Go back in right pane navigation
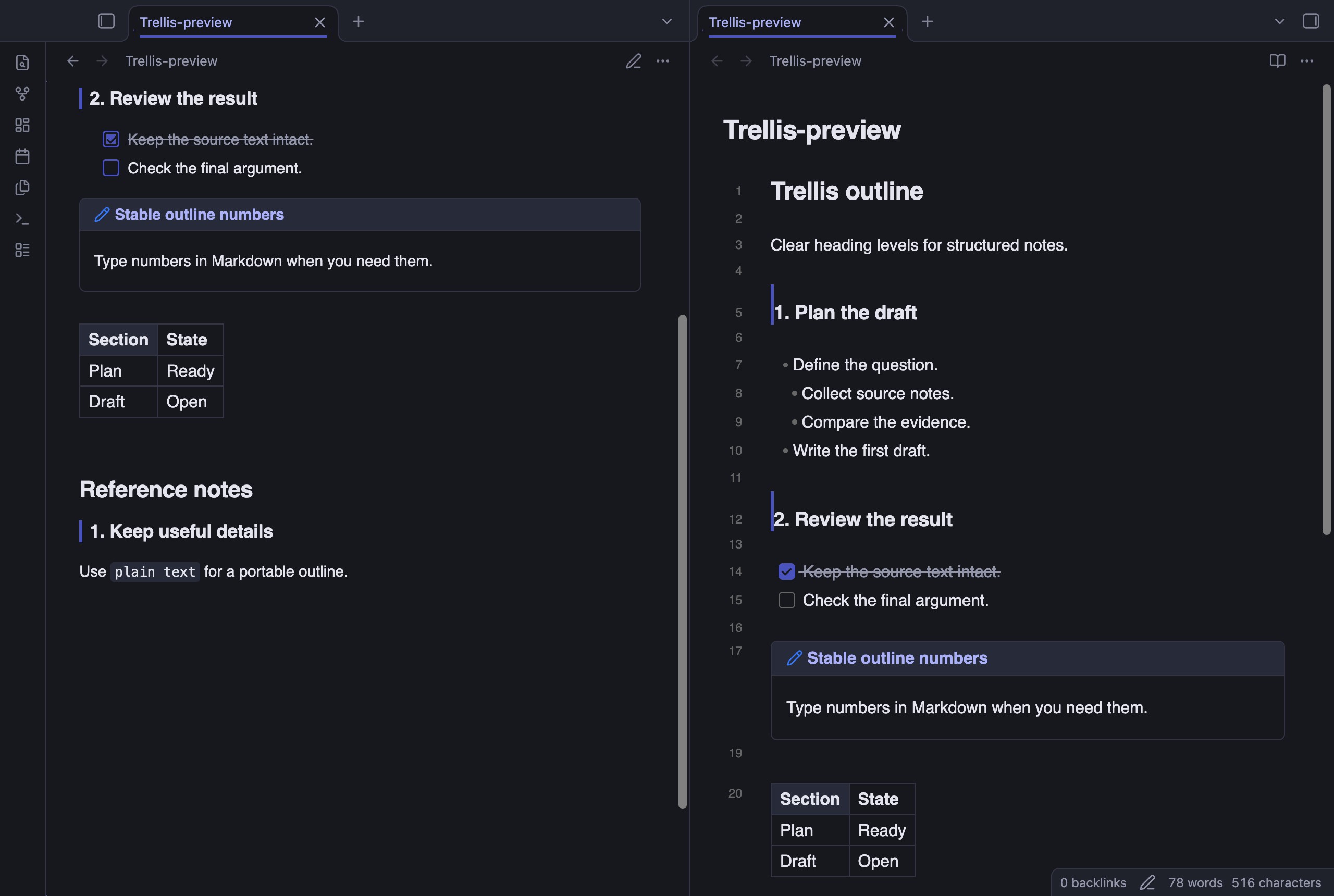Viewport: 1334px width, 896px height. tap(717, 60)
